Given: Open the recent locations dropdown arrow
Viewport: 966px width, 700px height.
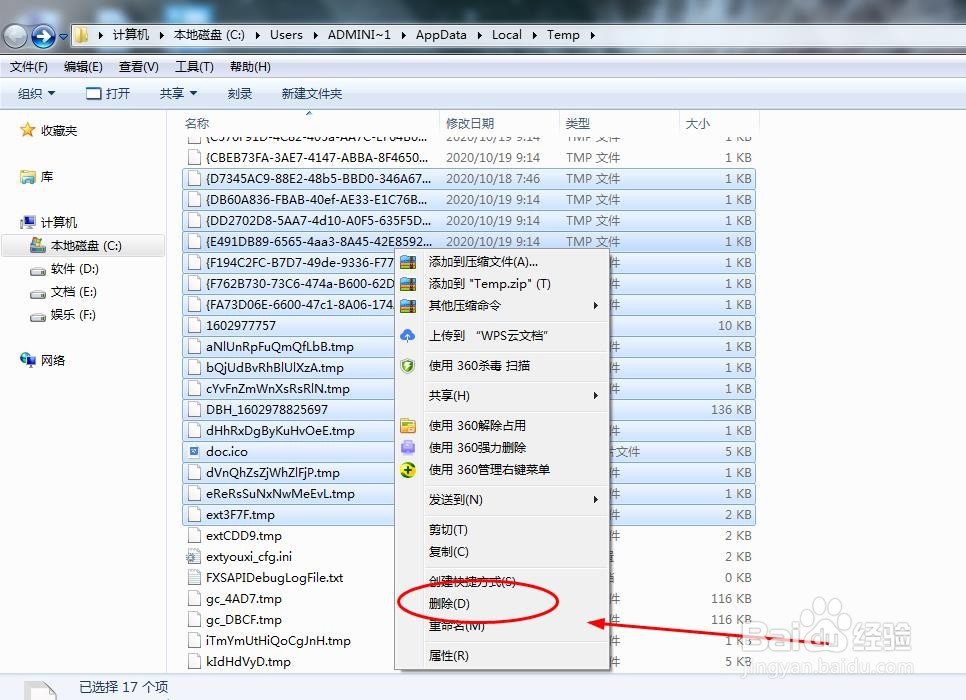Looking at the screenshot, I should click(63, 37).
